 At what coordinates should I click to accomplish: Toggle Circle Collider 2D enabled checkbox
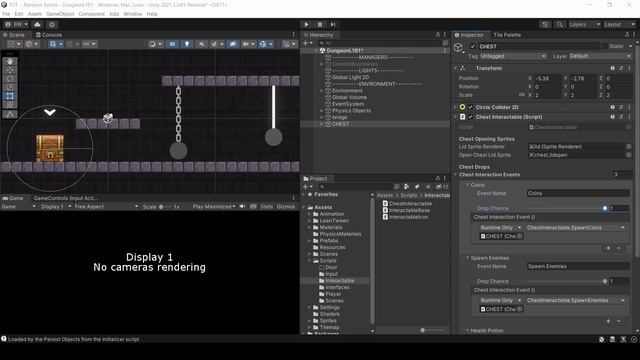click(471, 107)
